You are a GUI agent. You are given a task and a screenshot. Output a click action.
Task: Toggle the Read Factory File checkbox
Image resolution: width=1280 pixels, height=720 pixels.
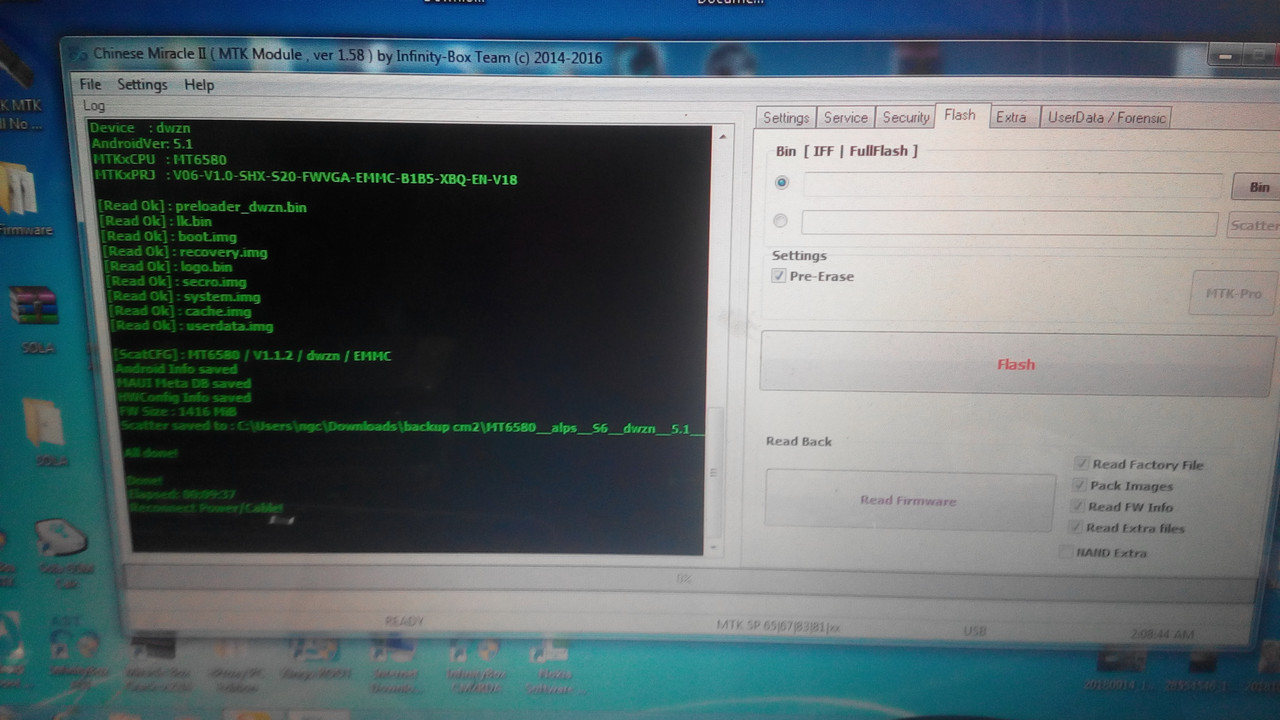pos(1081,464)
